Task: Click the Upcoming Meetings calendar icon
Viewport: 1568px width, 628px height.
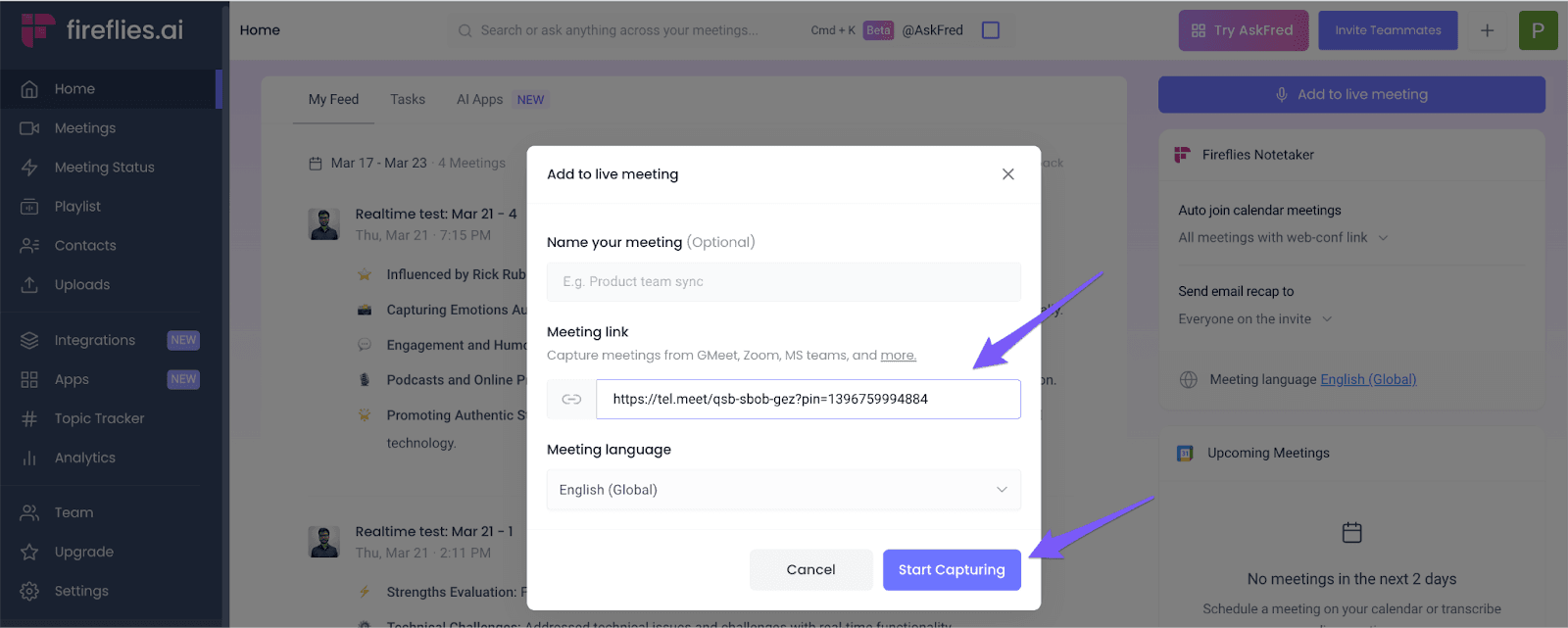Action: tap(1185, 454)
